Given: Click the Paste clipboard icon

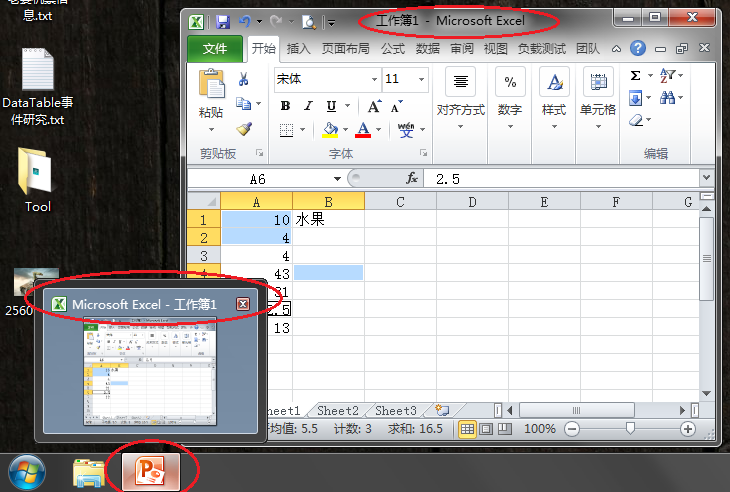Looking at the screenshot, I should [211, 83].
